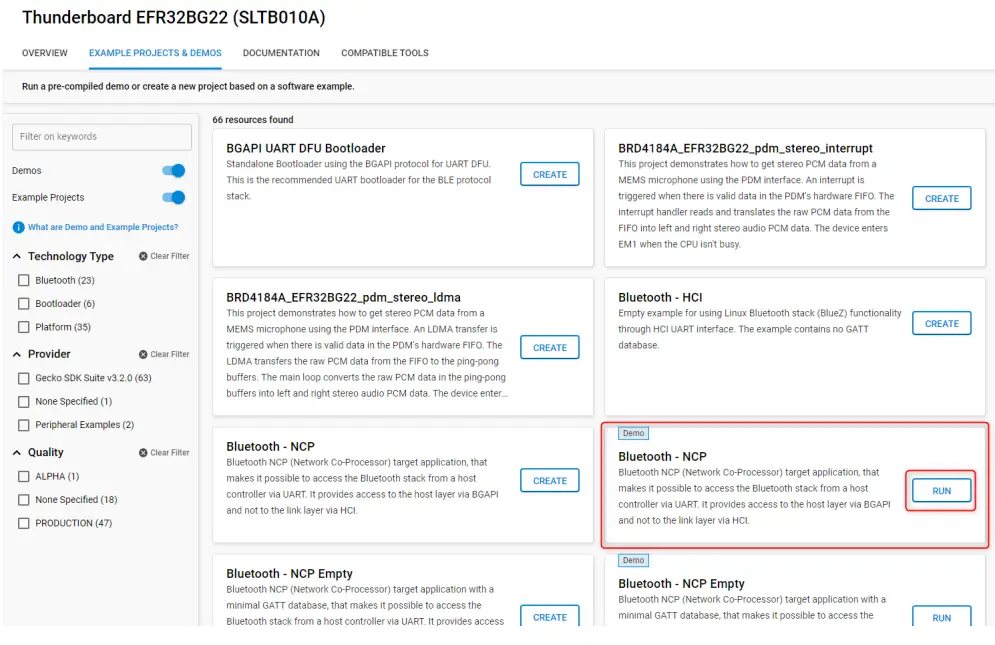Clear the Technology Type filter
The image size is (995, 645).
[163, 256]
